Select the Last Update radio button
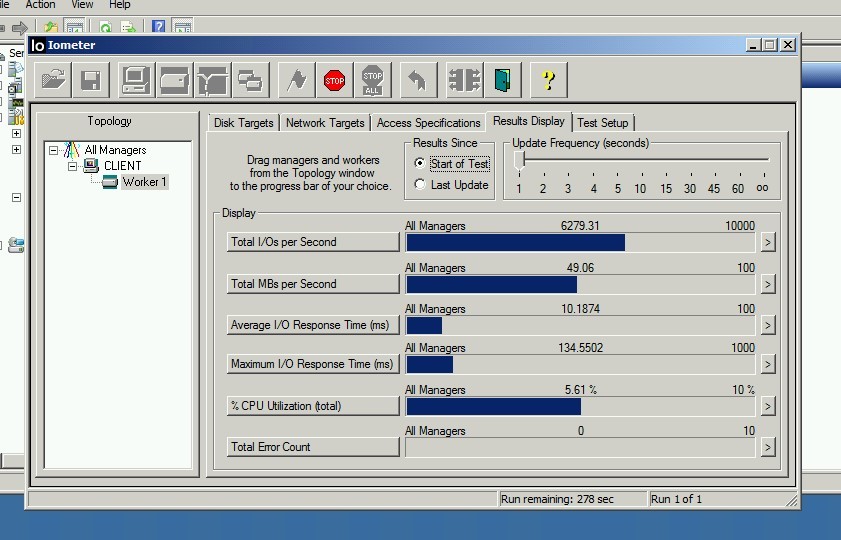Screen dimensions: 841x540 tap(420, 185)
